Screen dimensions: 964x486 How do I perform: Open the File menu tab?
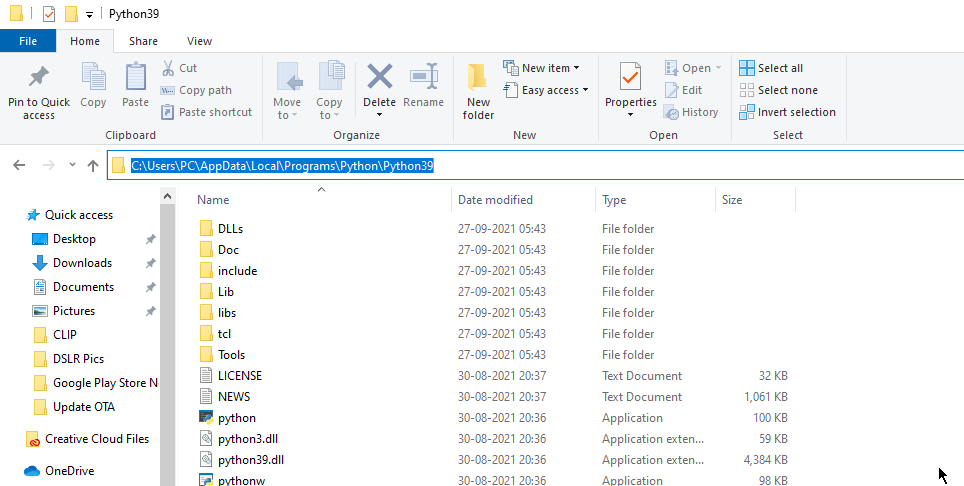(28, 41)
